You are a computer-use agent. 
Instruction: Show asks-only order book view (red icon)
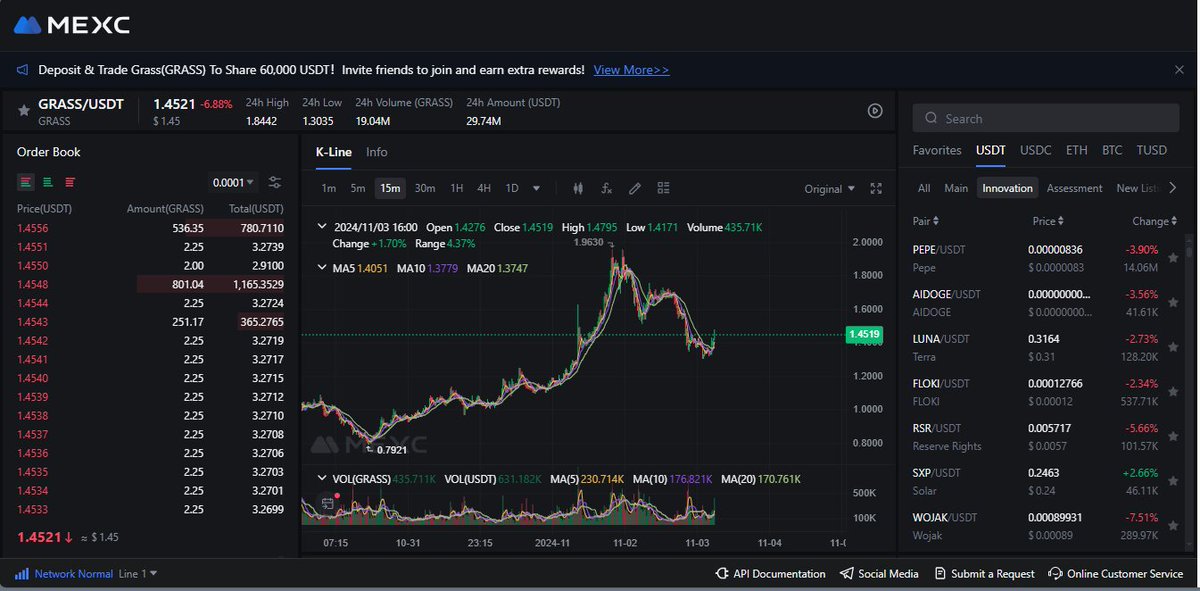(70, 182)
